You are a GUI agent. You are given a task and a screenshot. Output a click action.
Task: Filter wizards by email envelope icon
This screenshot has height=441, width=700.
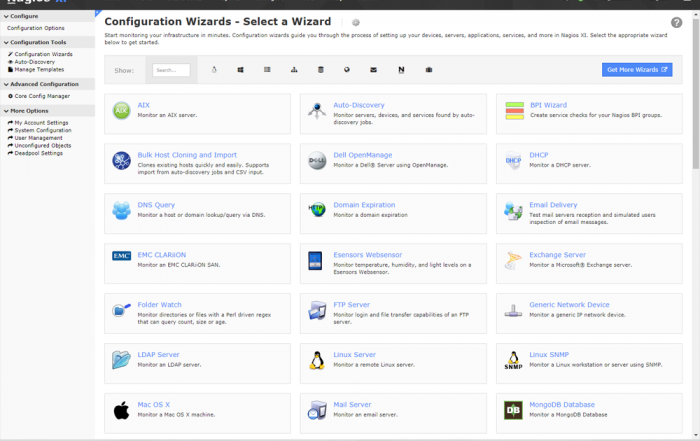coord(374,70)
